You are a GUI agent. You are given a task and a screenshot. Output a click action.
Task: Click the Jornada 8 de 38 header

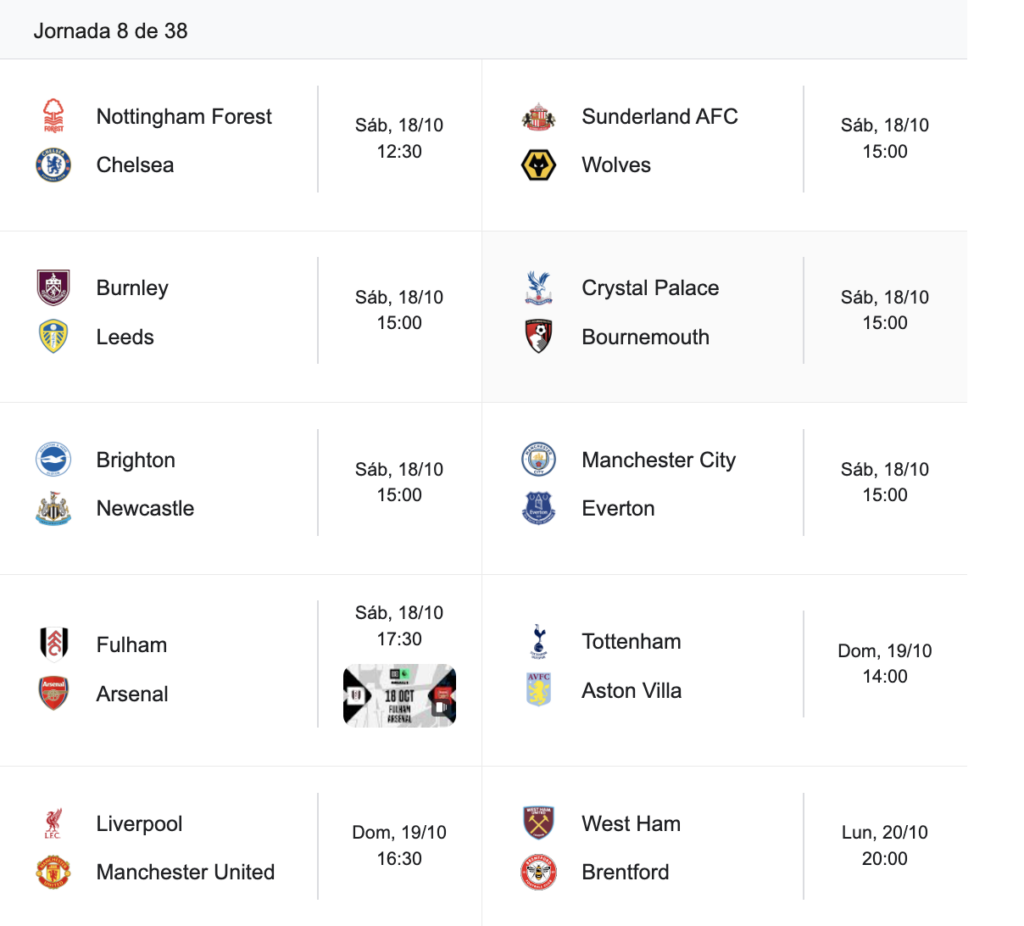(x=110, y=30)
